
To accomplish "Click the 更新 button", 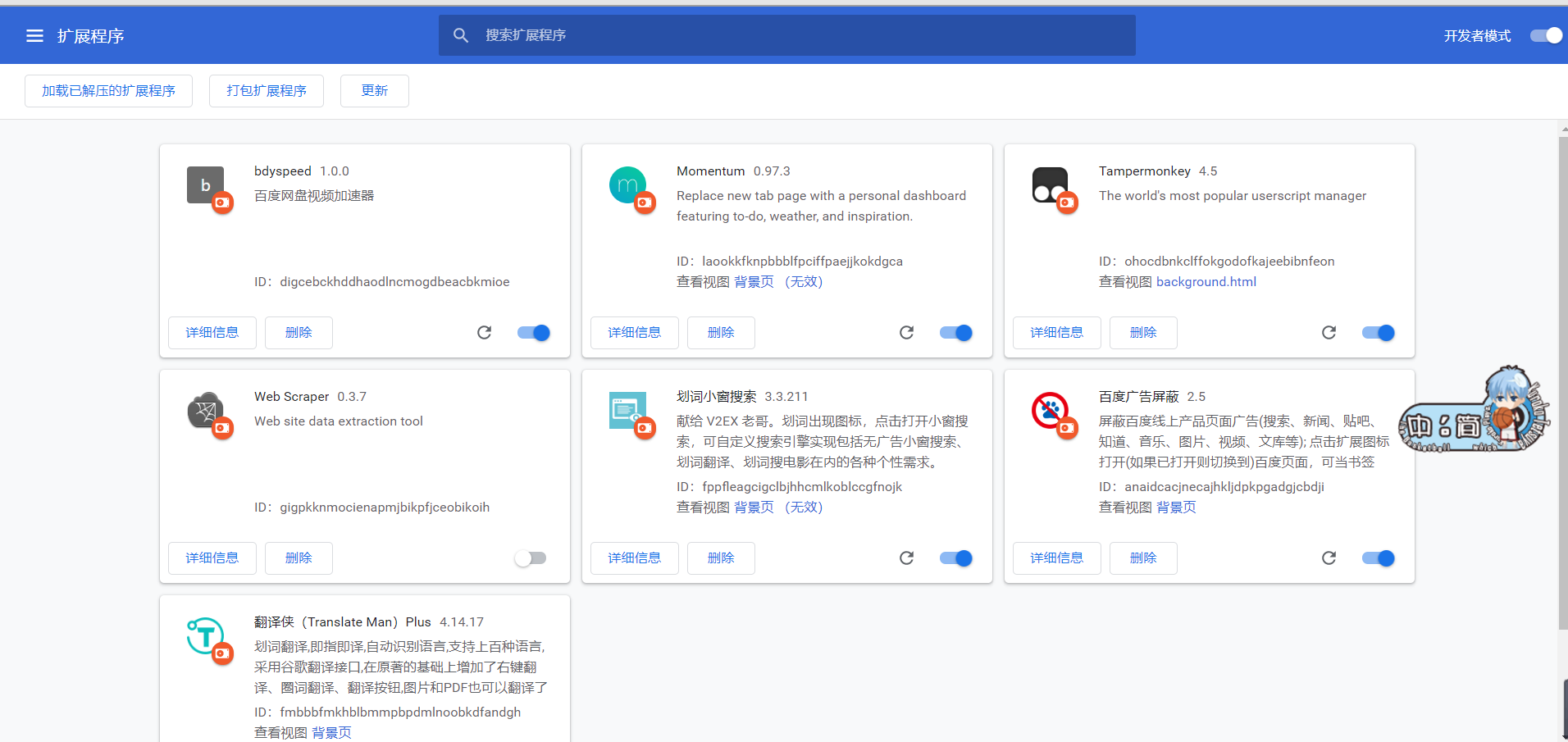I will [x=375, y=91].
